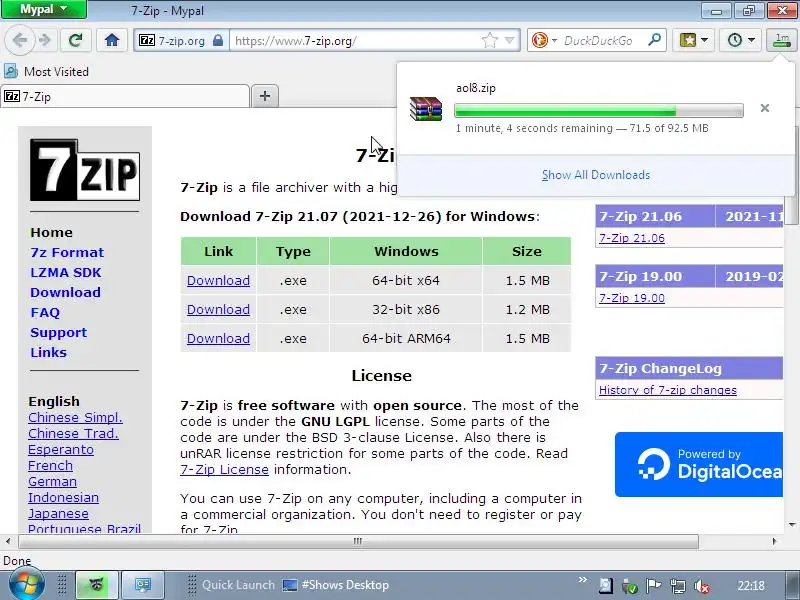The image size is (800, 600).
Task: Click the Action Center flag tray icon
Action: 654,586
